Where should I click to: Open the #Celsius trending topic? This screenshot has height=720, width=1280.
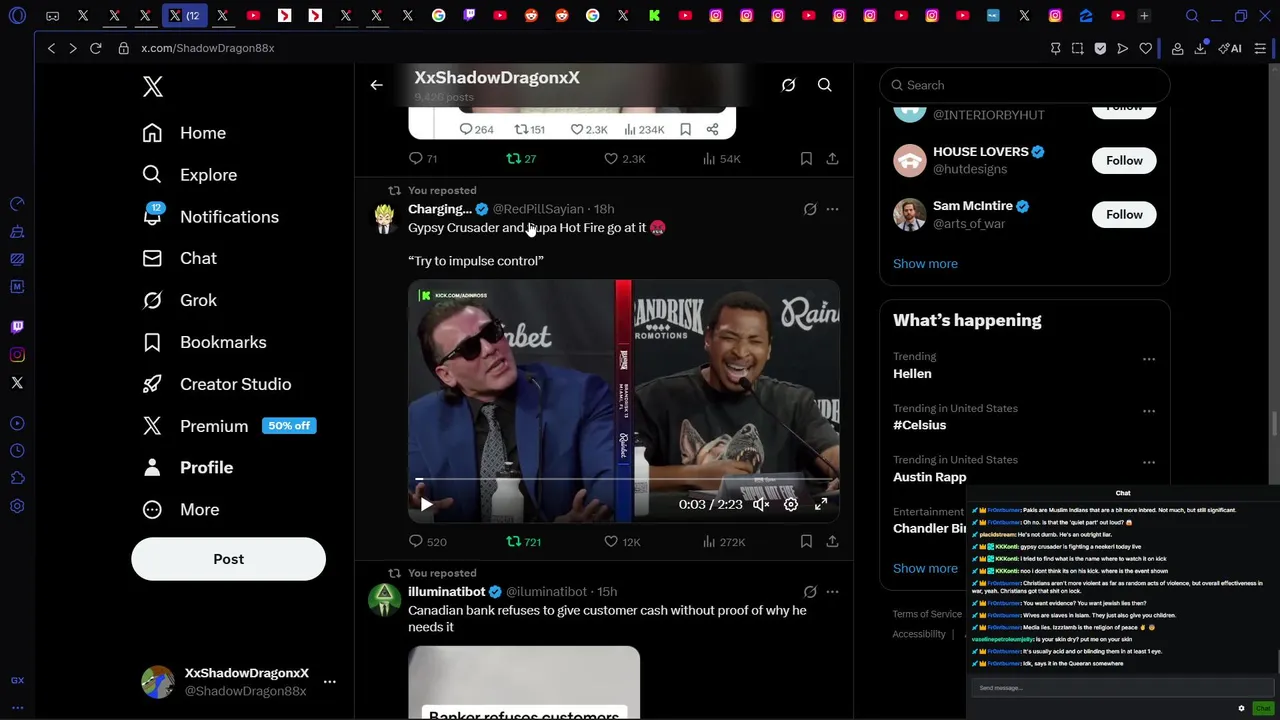click(x=919, y=425)
